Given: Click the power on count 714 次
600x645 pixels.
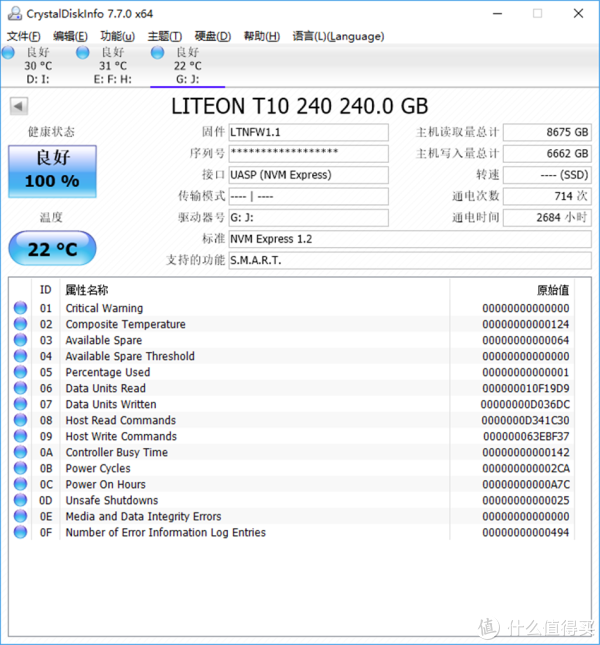Looking at the screenshot, I should click(547, 196).
